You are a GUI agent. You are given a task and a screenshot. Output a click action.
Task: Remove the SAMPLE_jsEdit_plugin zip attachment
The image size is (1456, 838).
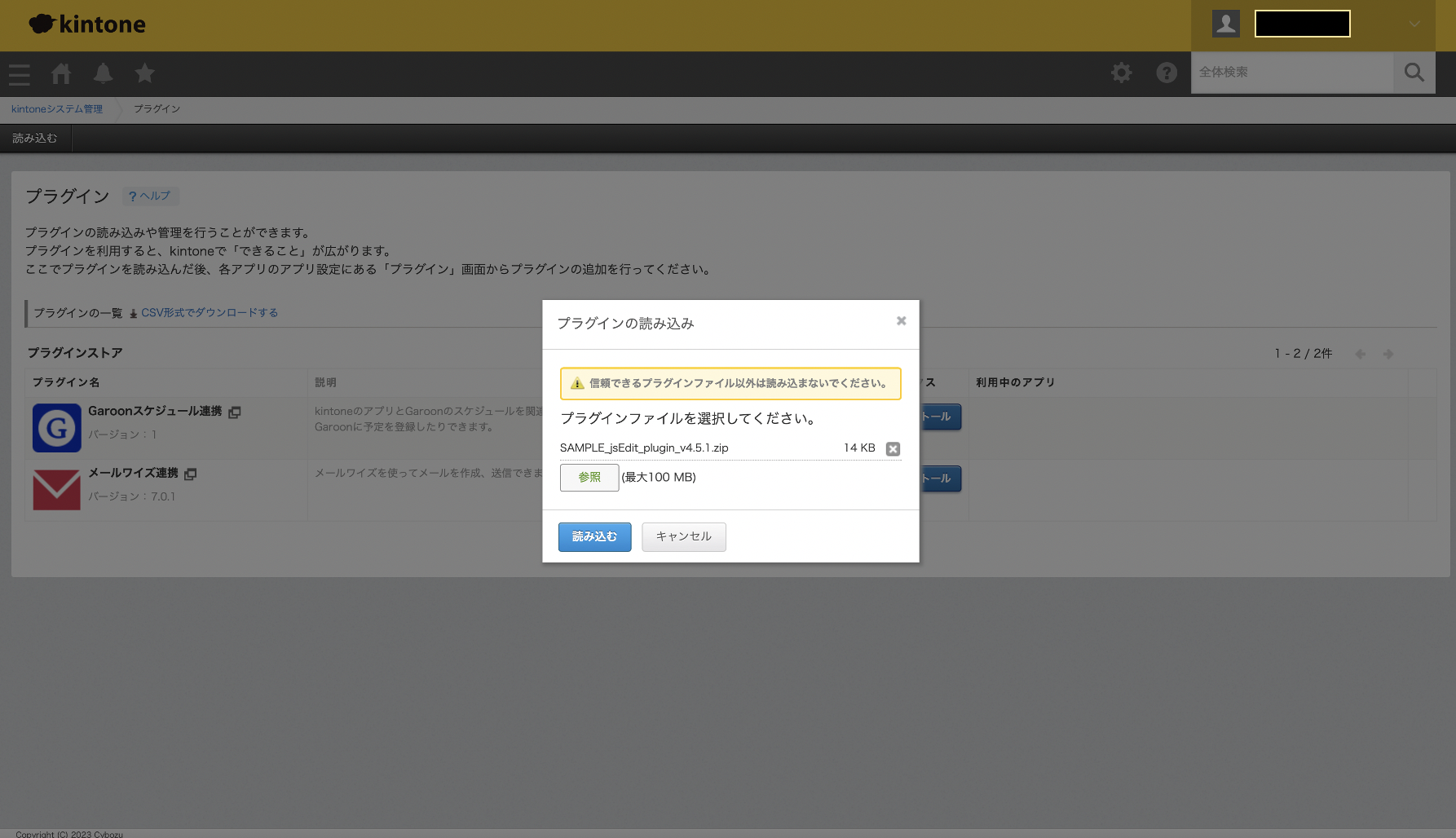pos(893,449)
